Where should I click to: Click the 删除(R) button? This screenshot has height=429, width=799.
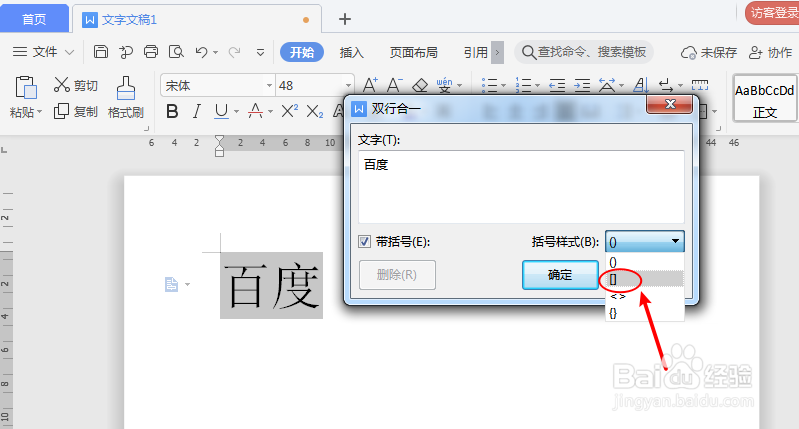[x=397, y=275]
